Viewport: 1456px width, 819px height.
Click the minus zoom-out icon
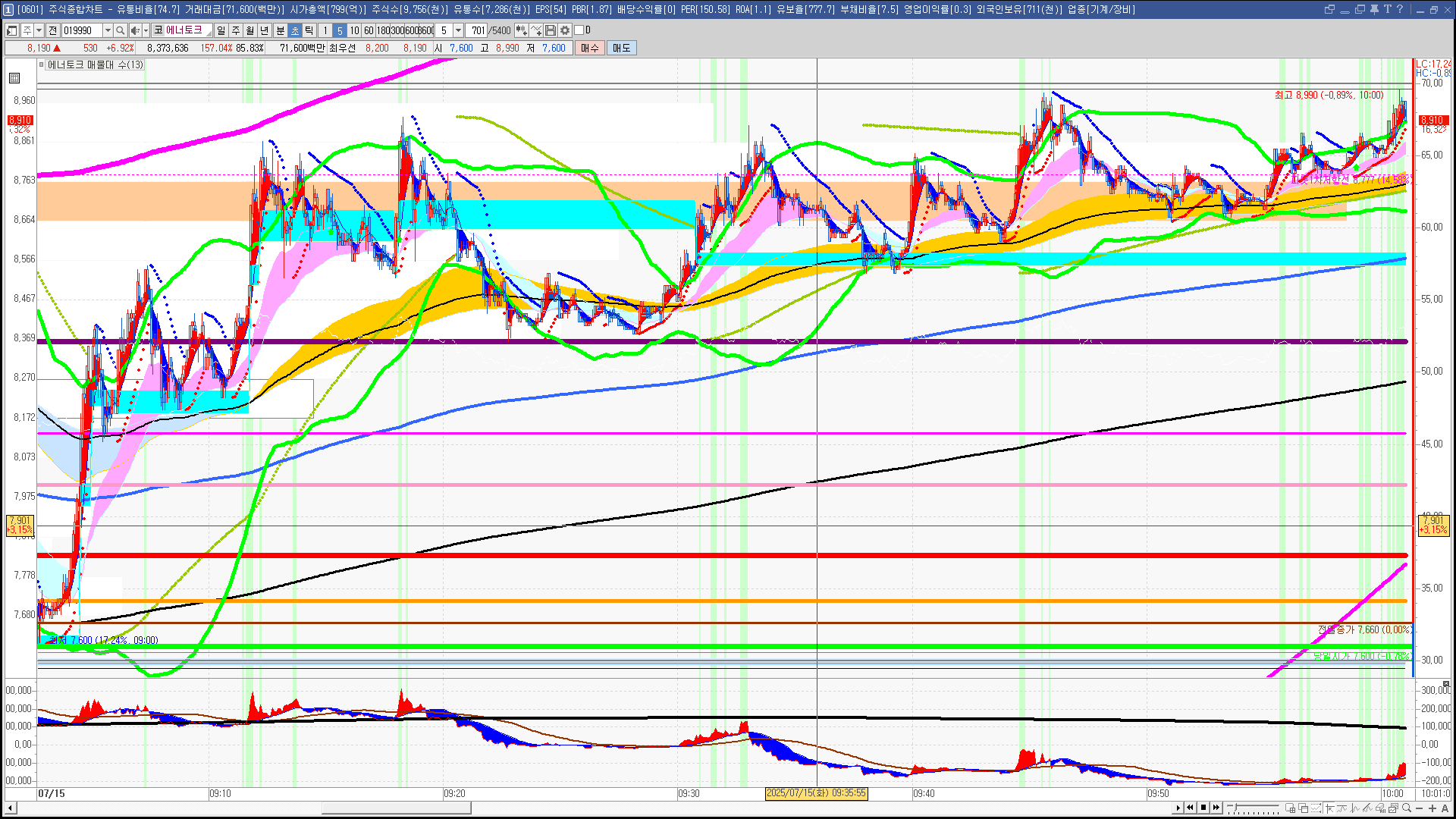click(1420, 808)
